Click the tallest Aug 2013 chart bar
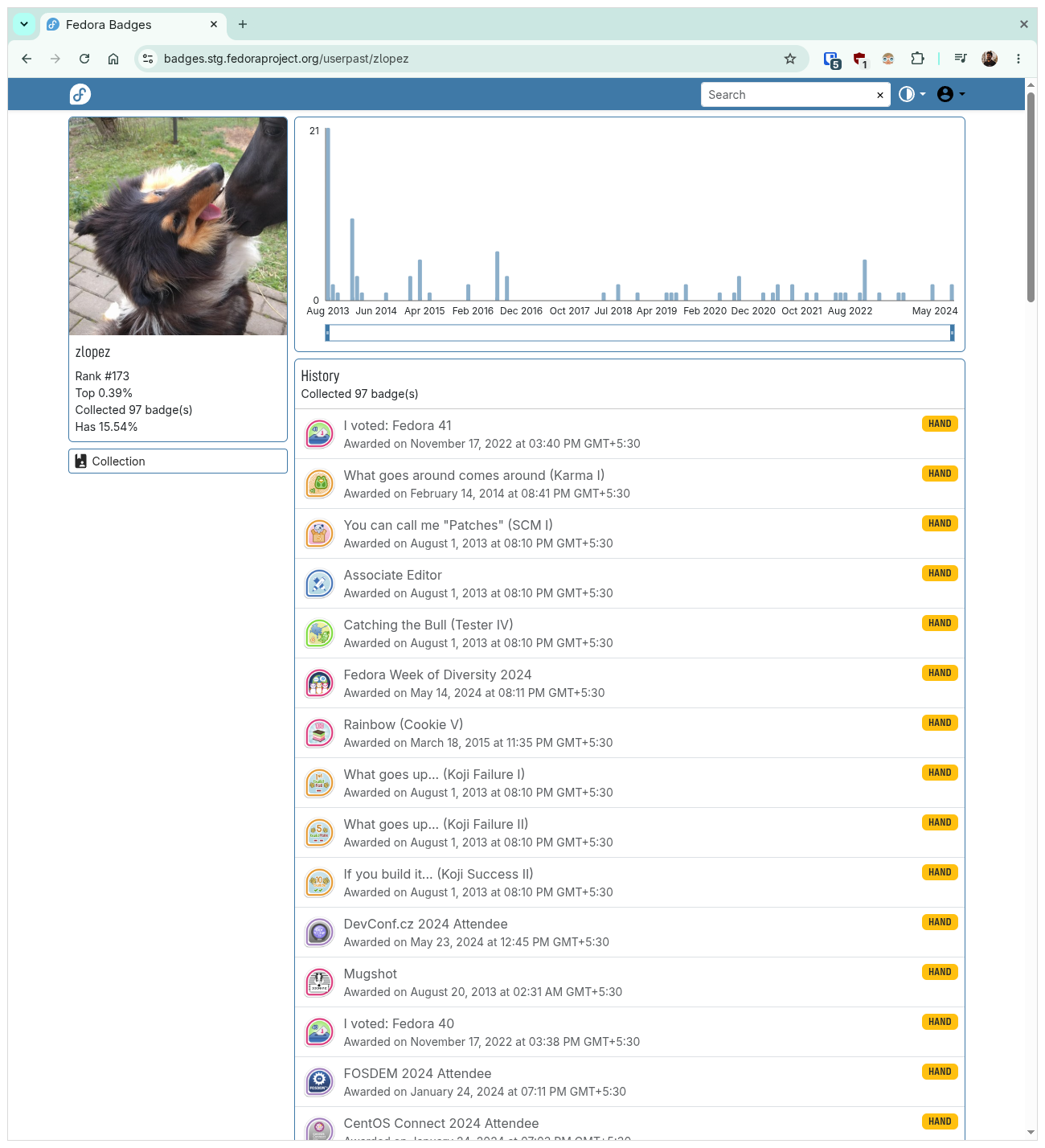 click(327, 215)
